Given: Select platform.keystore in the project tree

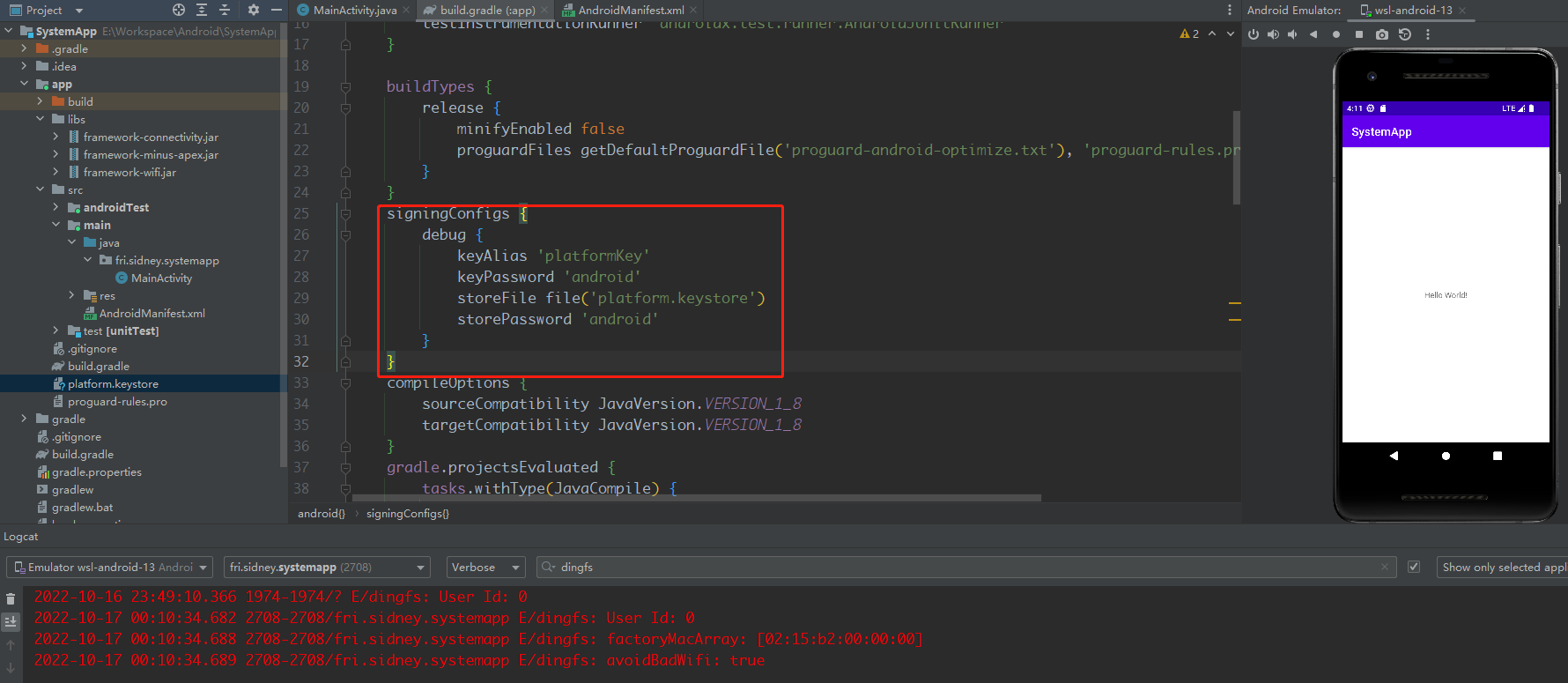Looking at the screenshot, I should coord(113,383).
